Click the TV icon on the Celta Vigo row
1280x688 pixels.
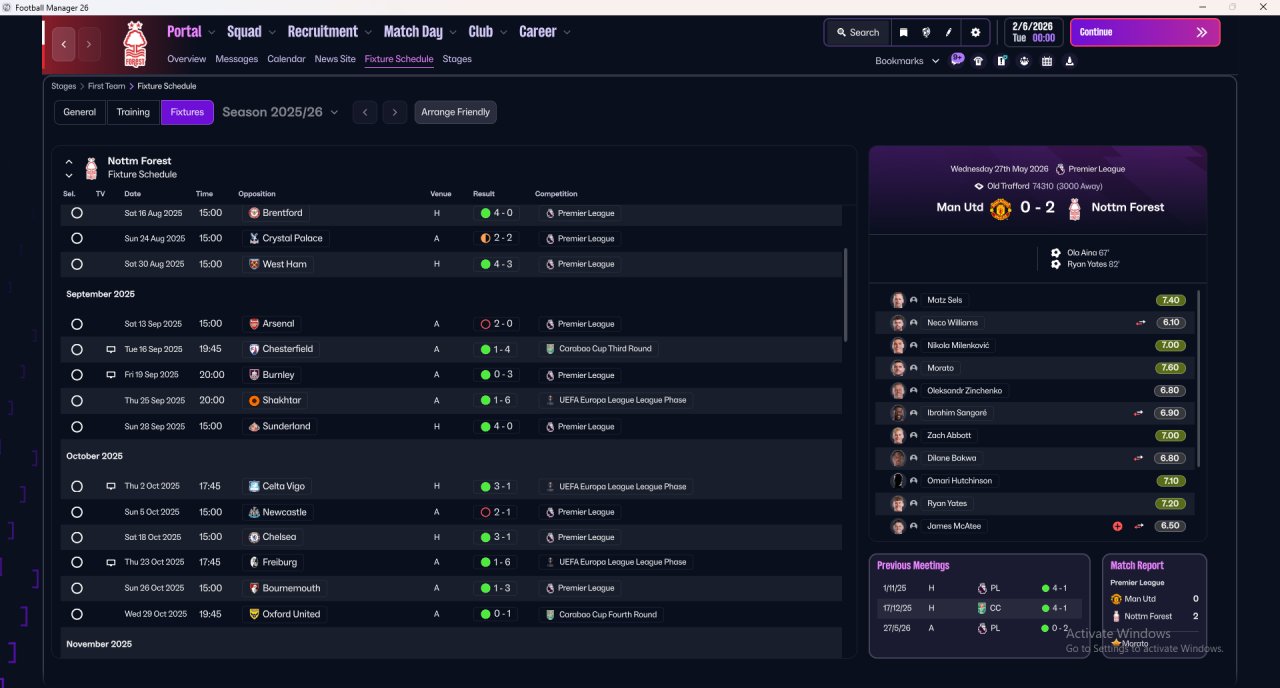pos(111,486)
